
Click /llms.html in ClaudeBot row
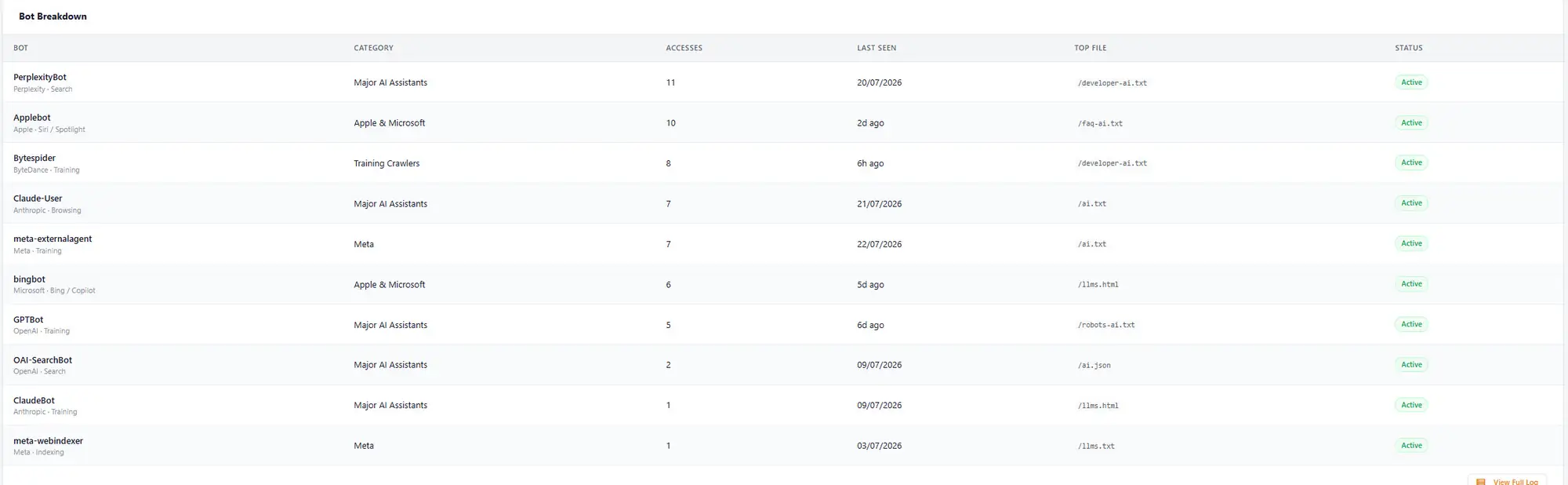[1098, 406]
